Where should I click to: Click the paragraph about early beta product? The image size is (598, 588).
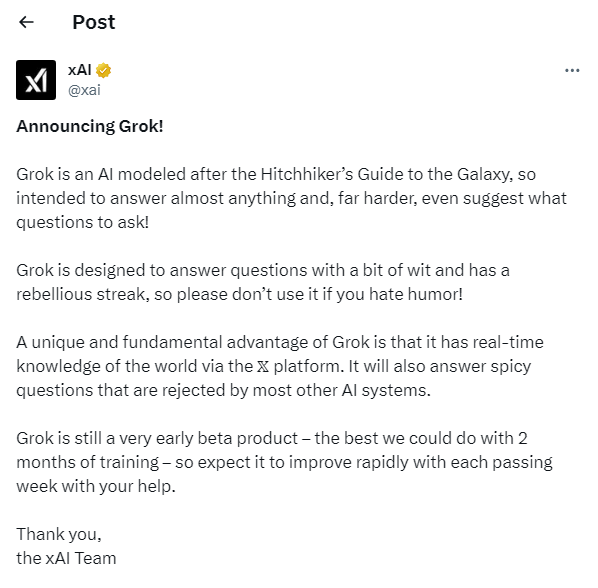coord(284,462)
